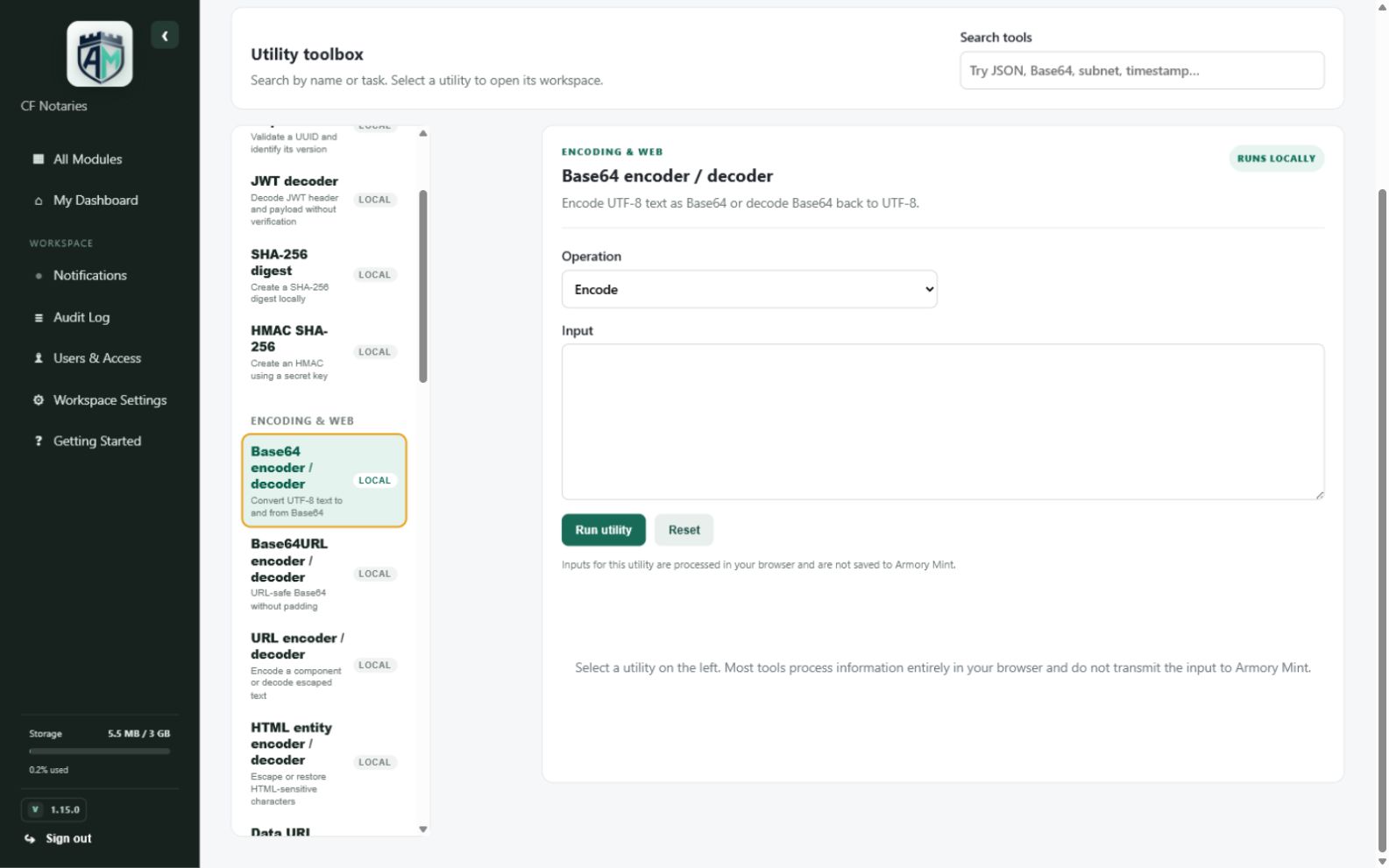Viewport: 1389px width, 868px height.
Task: Click the Base64 encoder / decoder workspace title
Action: pos(667,176)
